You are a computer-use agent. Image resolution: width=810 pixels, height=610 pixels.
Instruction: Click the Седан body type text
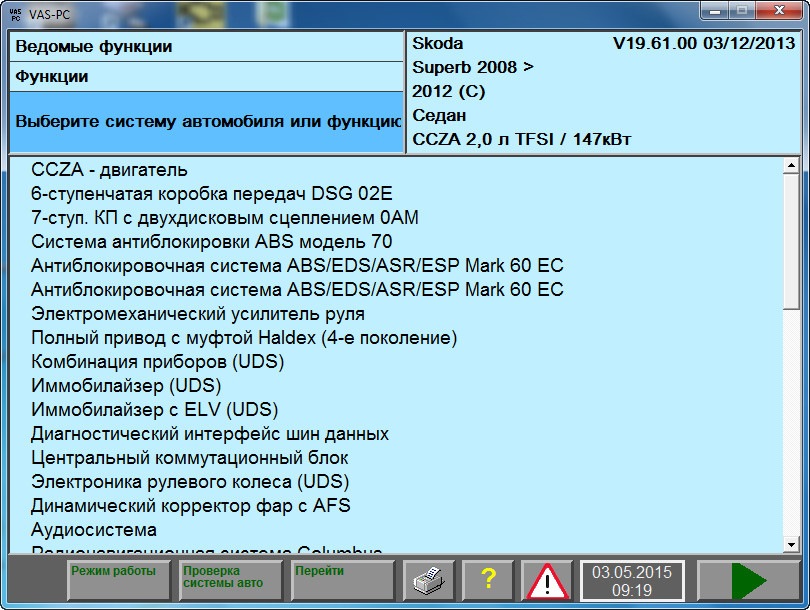point(439,115)
